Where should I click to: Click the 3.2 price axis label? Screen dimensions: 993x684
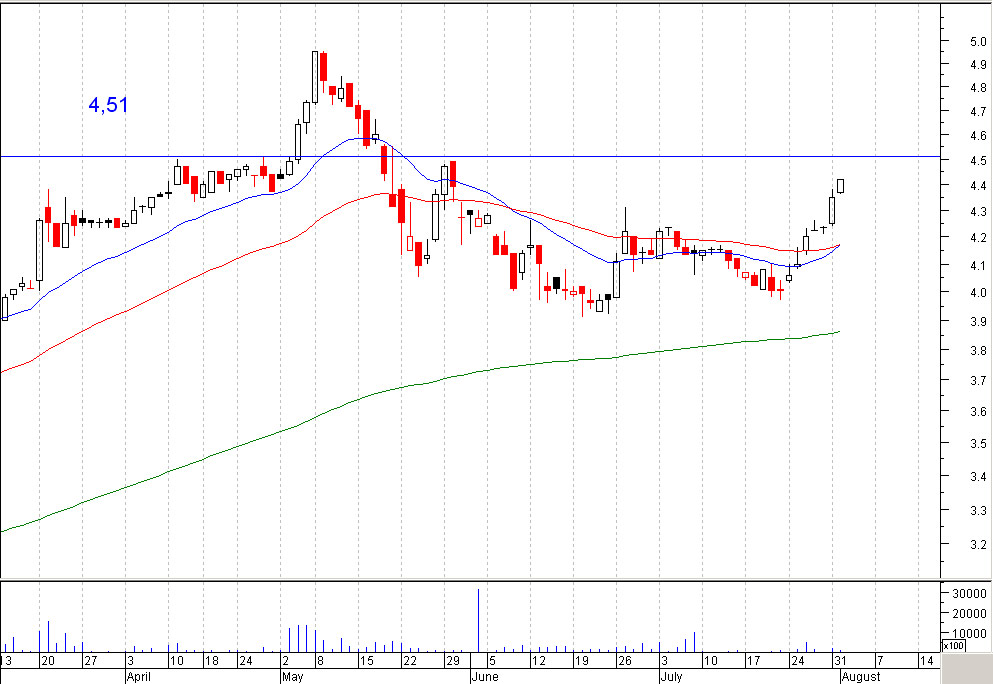pos(978,545)
